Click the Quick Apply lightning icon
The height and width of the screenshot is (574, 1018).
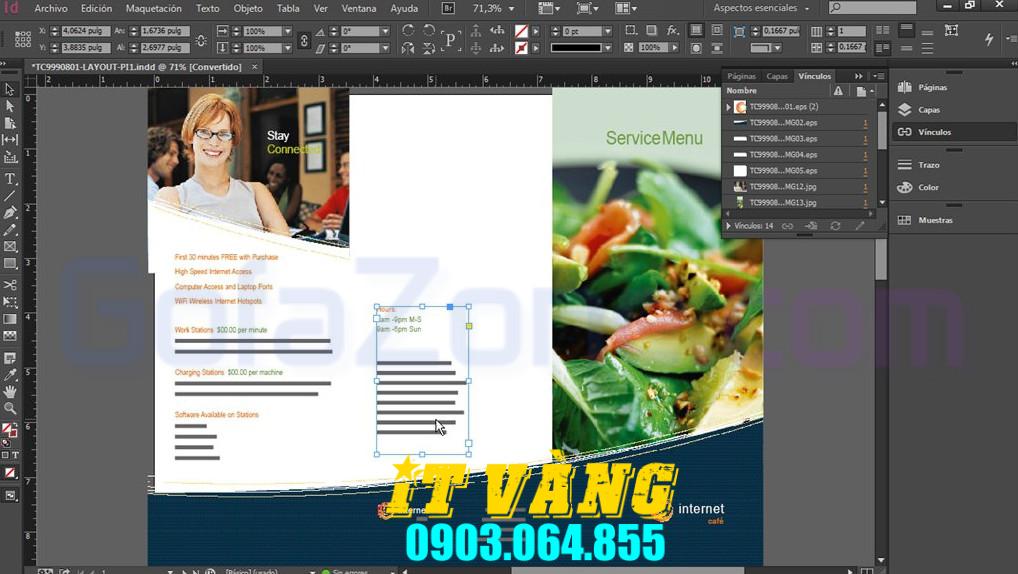(x=988, y=39)
